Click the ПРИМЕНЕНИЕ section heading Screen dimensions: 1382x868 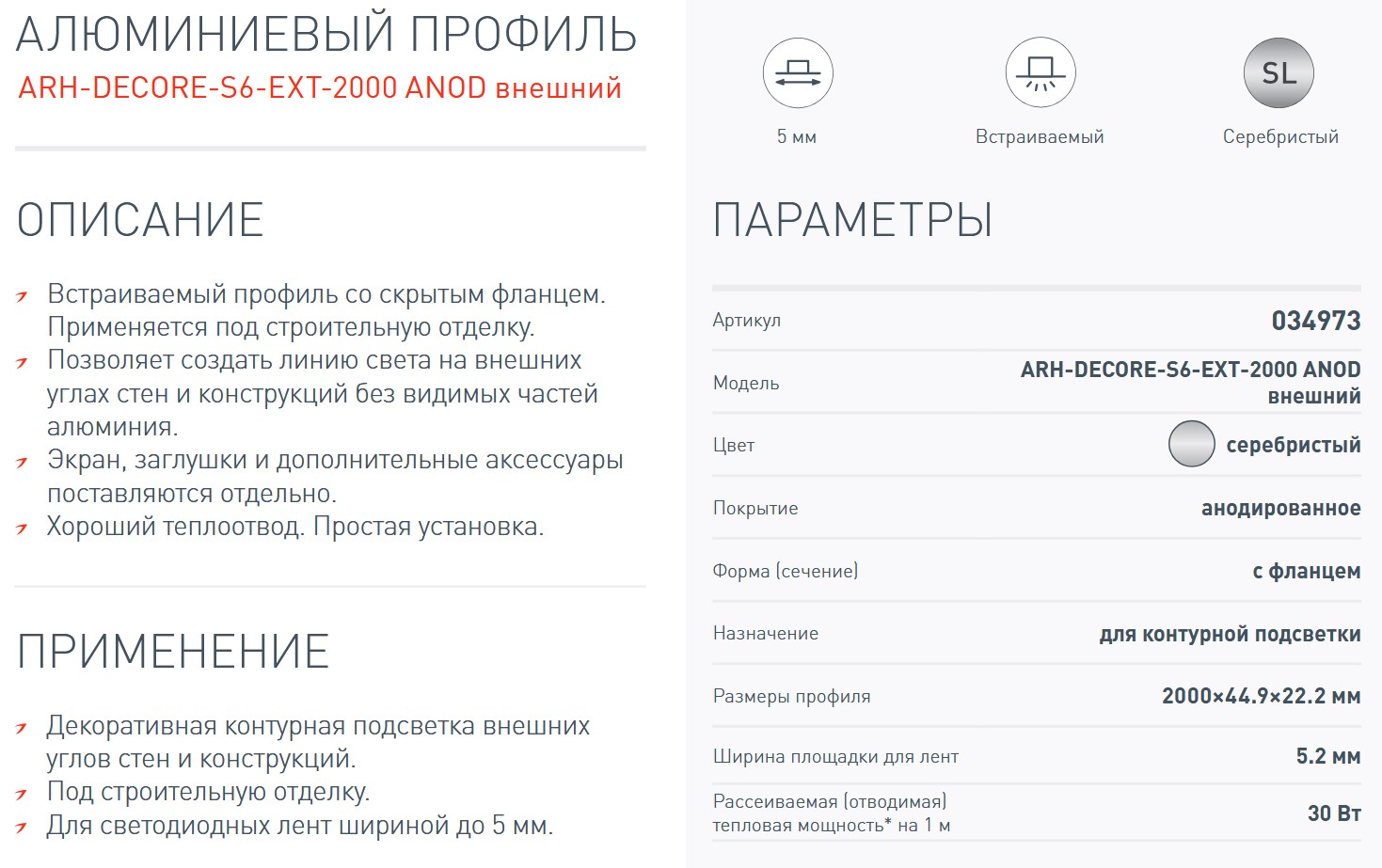[173, 652]
